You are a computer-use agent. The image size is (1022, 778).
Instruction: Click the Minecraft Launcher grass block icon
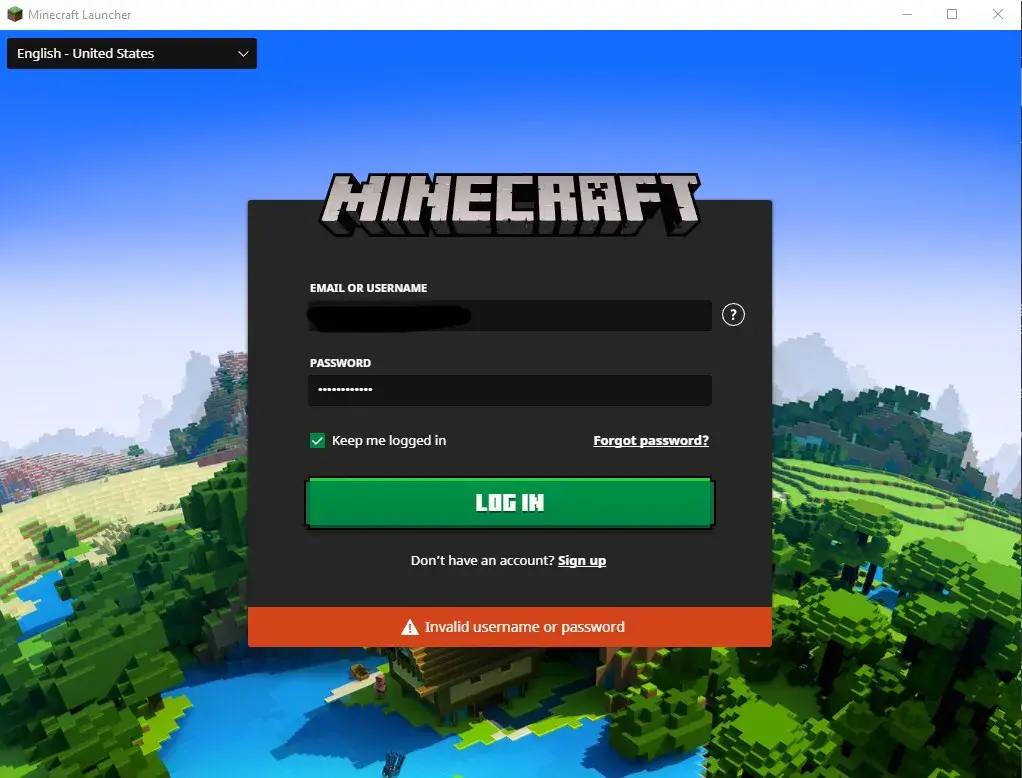[x=15, y=15]
